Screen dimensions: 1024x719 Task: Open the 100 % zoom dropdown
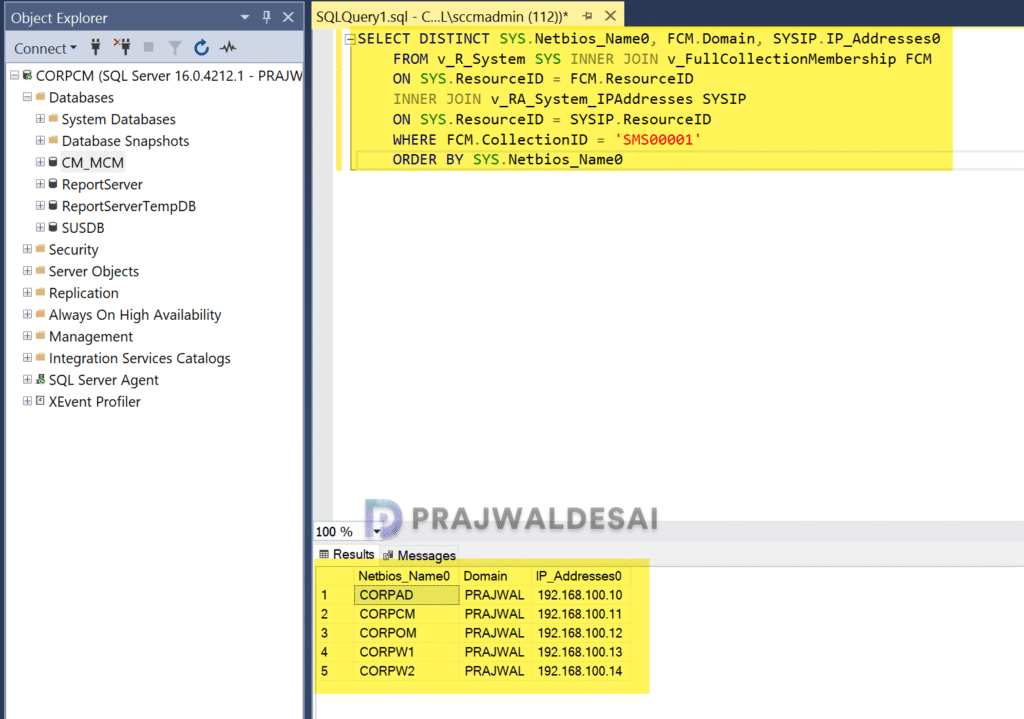(377, 532)
